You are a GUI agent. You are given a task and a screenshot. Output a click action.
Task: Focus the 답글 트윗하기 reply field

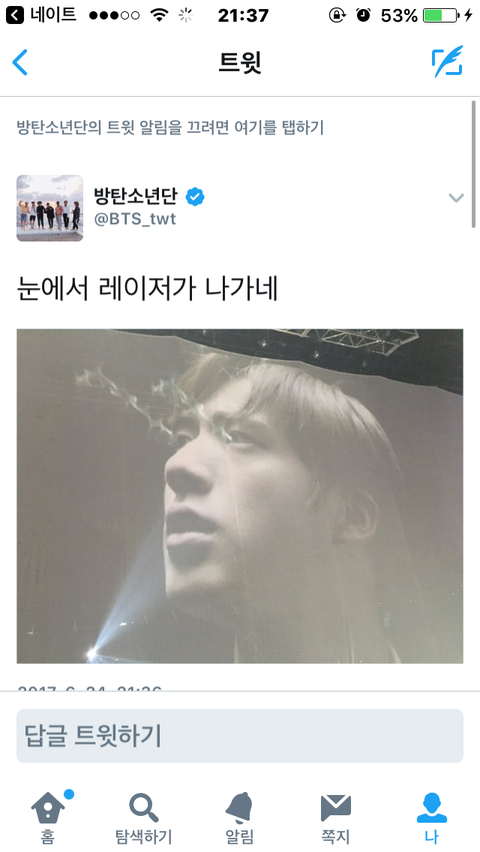tap(240, 736)
